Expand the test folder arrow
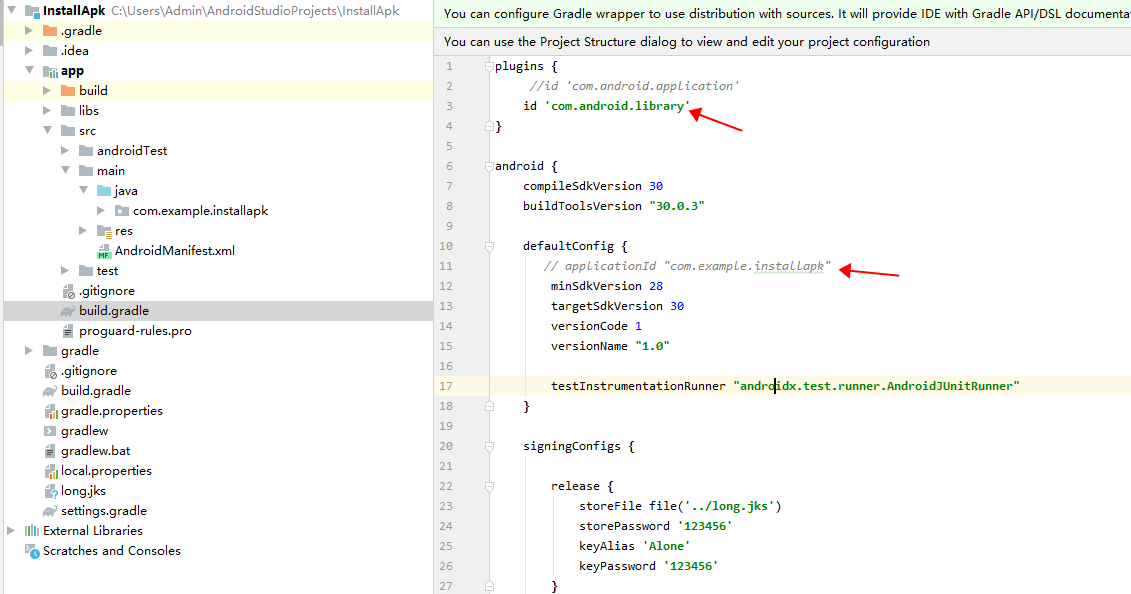 point(65,270)
